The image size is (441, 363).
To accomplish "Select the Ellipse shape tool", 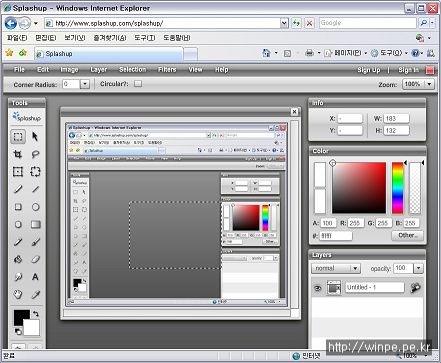I will (x=35, y=207).
